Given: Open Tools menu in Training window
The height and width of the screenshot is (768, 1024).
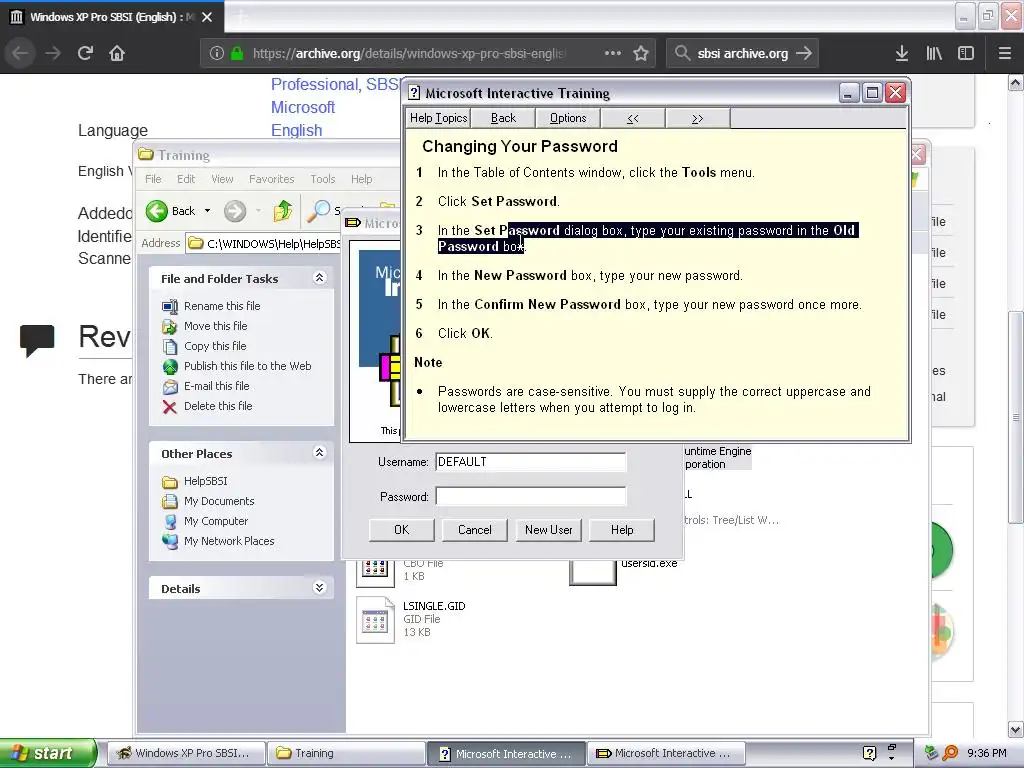Looking at the screenshot, I should 323,179.
